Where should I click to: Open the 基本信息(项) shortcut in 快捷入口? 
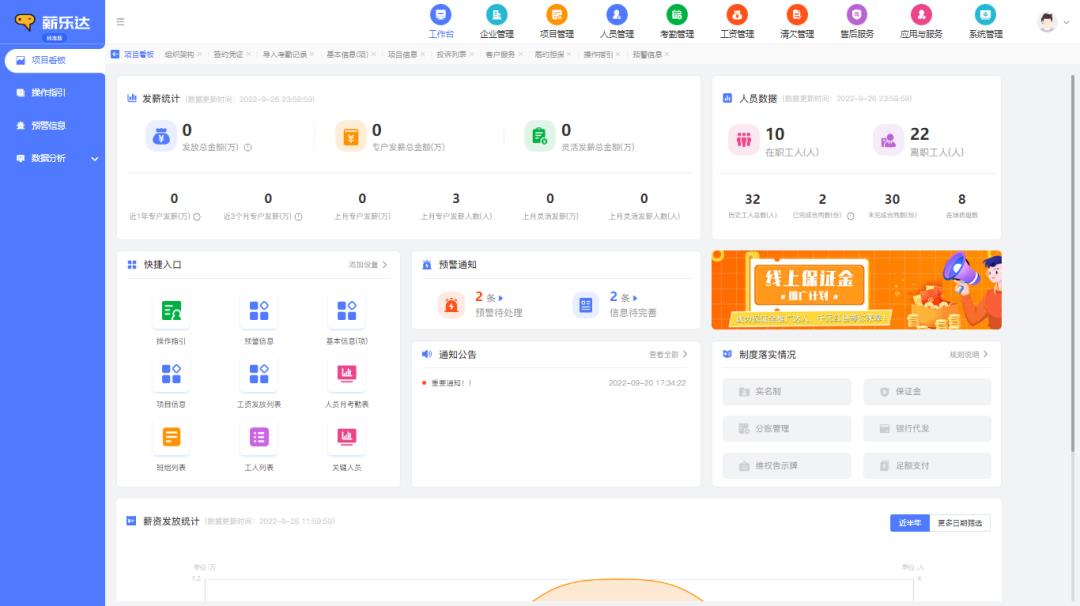pos(346,320)
